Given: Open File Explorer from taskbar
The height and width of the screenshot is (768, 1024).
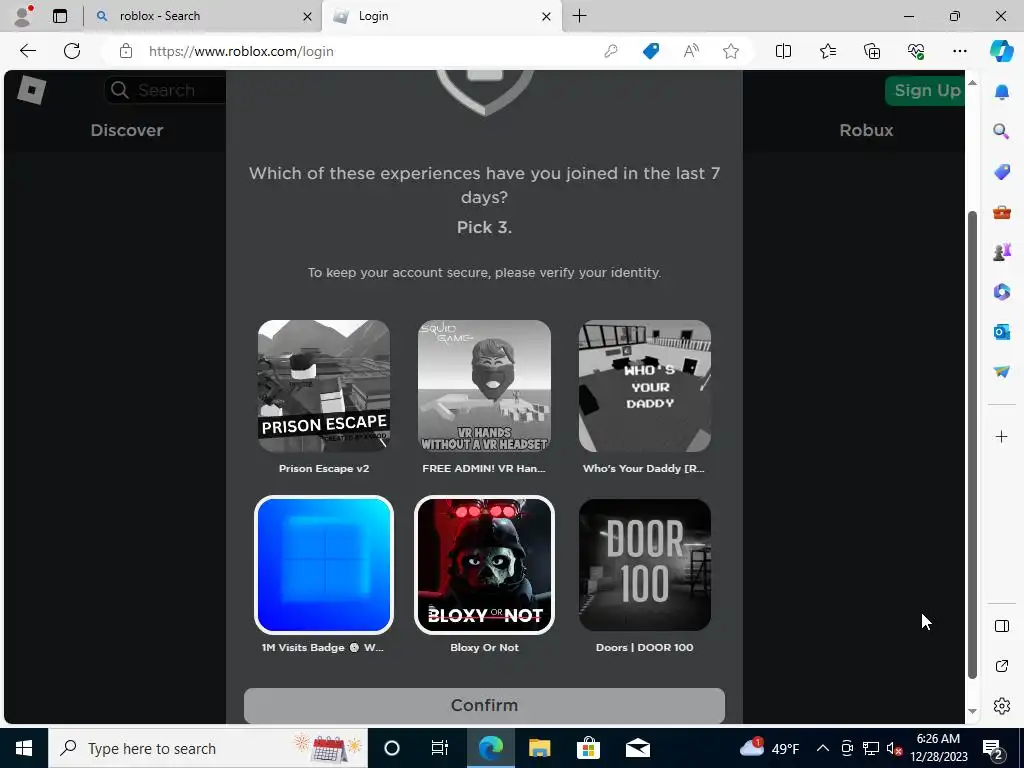Looking at the screenshot, I should 539,748.
